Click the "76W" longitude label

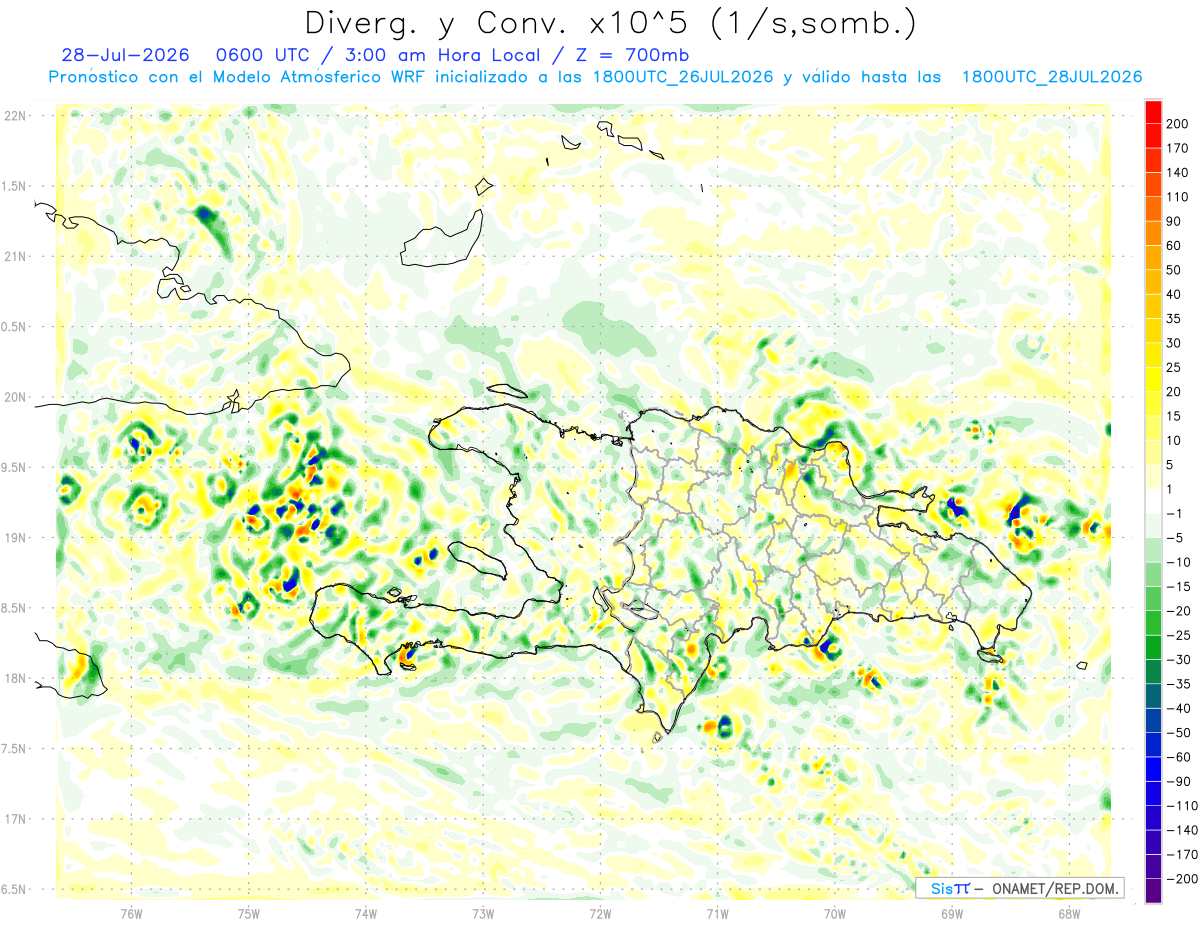(x=131, y=914)
